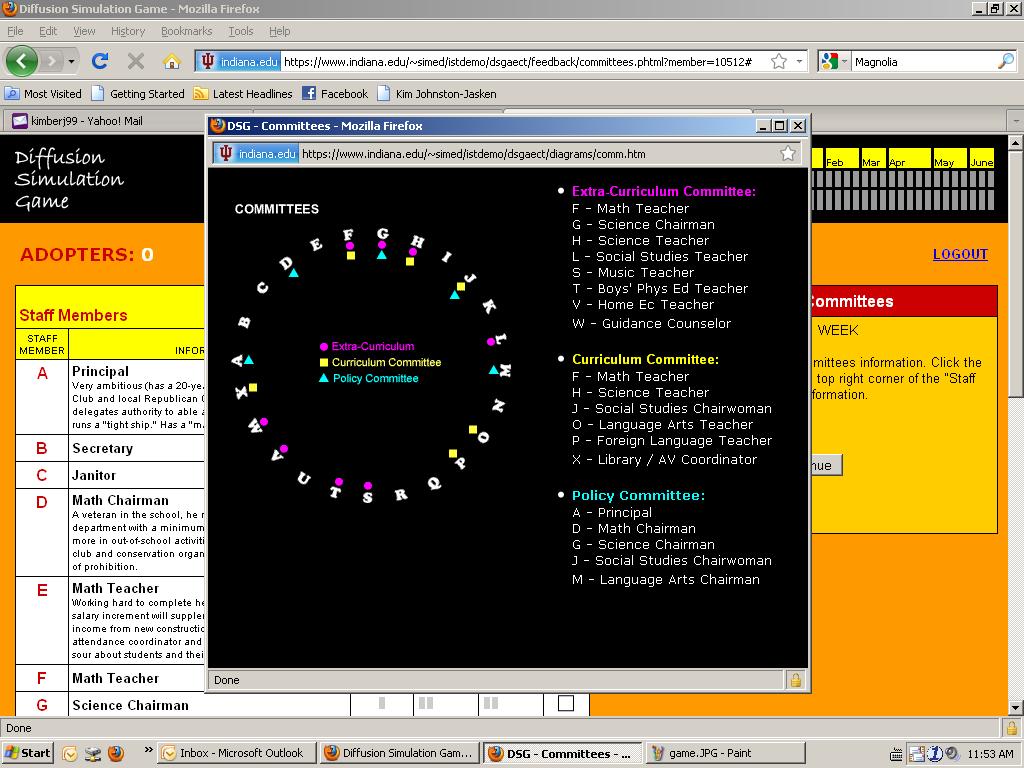Click the Back navigation button
Image resolution: width=1024 pixels, height=768 pixels.
(x=21, y=61)
